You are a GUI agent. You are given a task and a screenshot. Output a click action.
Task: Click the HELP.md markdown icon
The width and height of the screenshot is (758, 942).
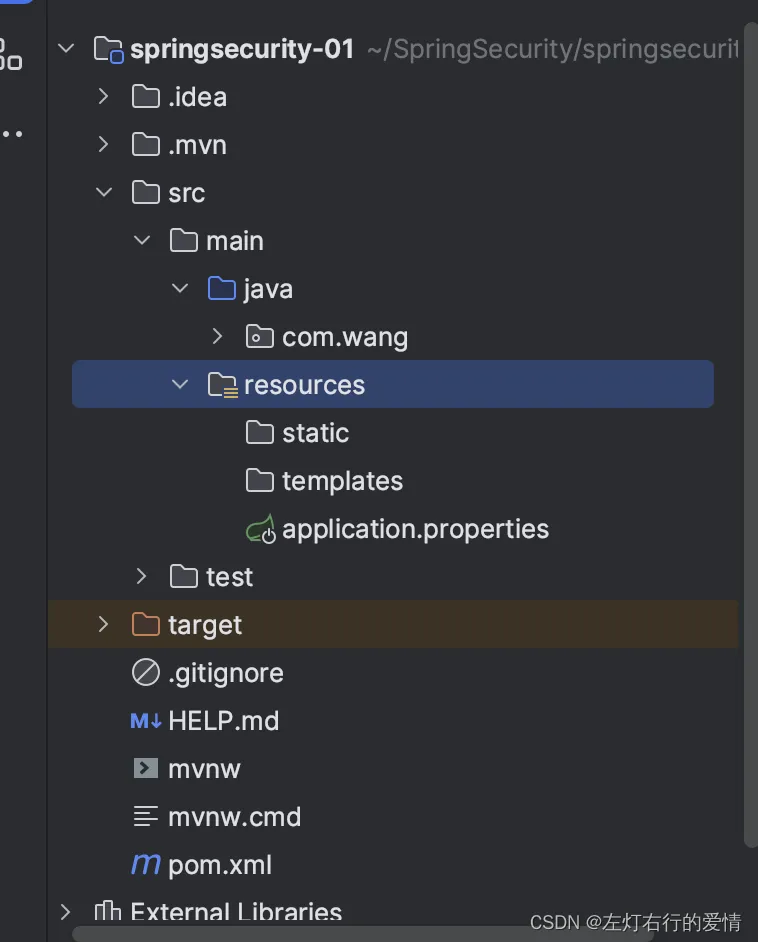[145, 720]
